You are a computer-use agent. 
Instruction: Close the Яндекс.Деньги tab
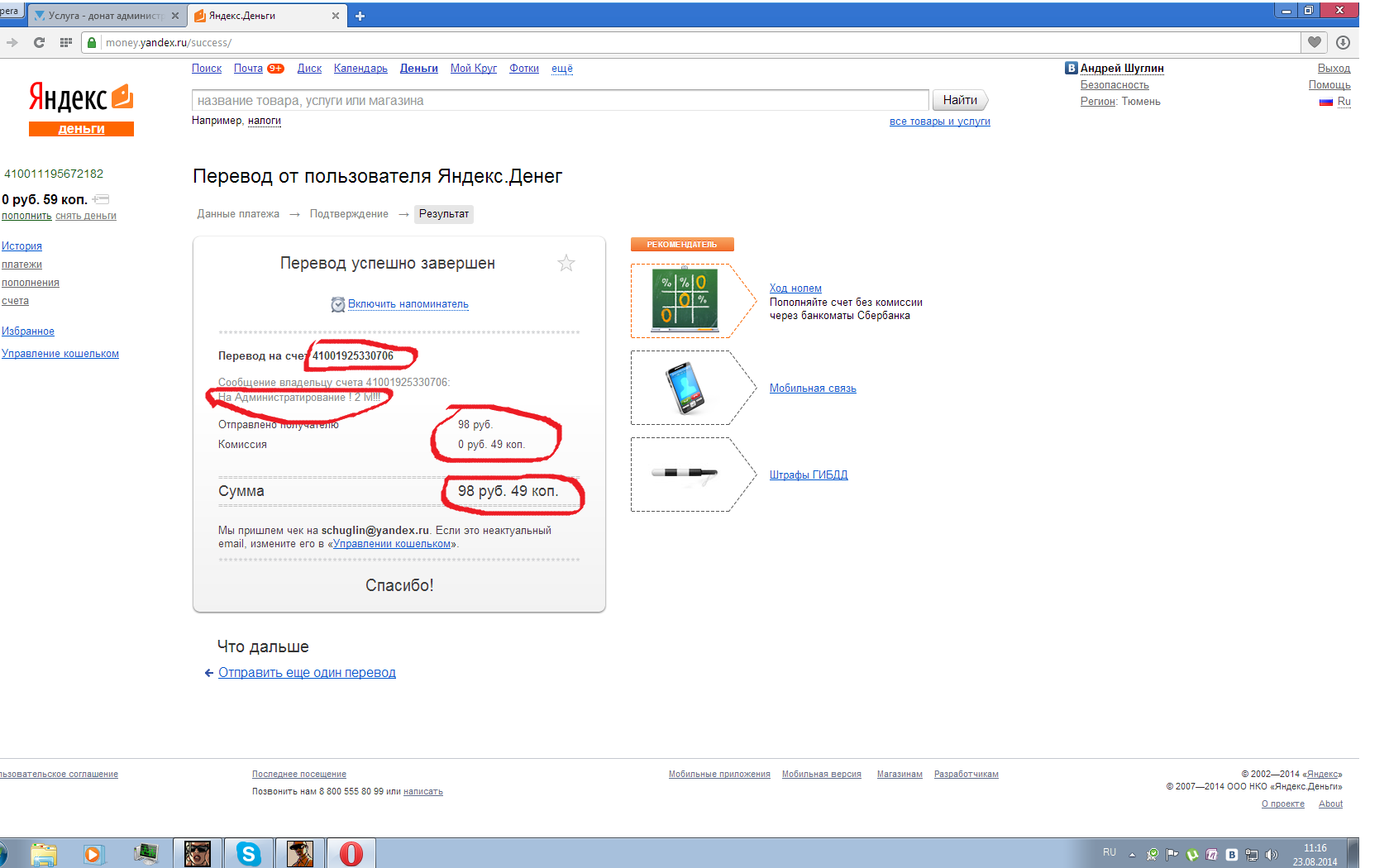335,16
